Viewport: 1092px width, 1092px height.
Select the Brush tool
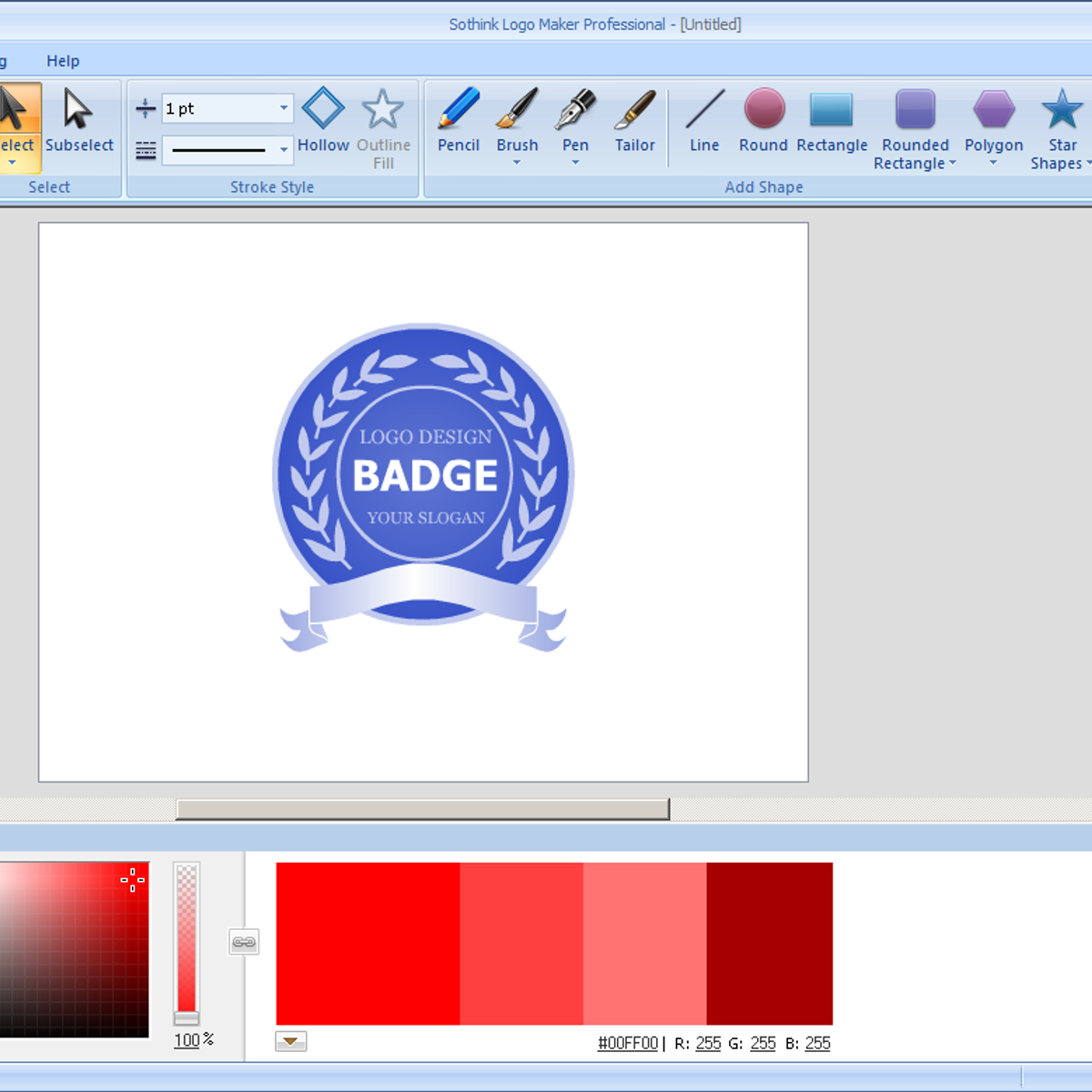[x=517, y=121]
